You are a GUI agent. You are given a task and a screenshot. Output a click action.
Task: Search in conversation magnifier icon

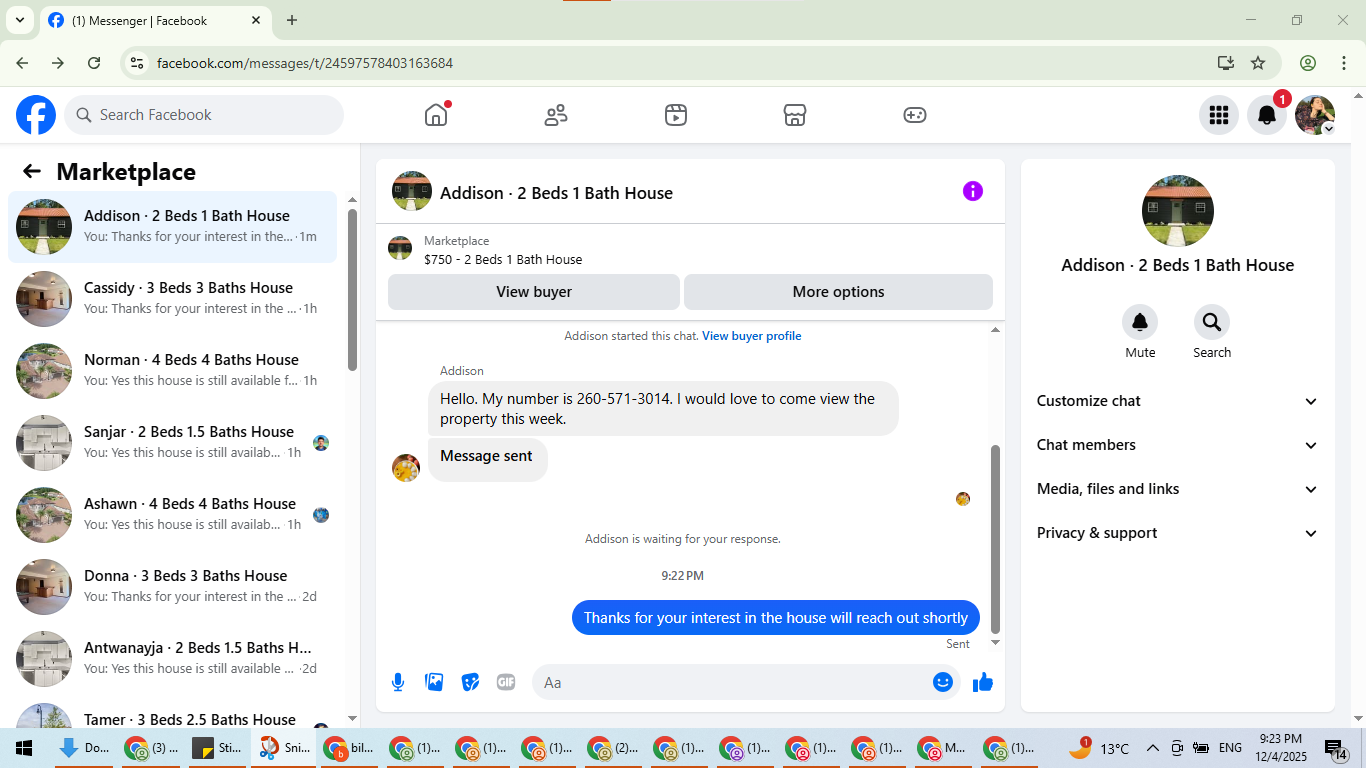click(x=1212, y=322)
